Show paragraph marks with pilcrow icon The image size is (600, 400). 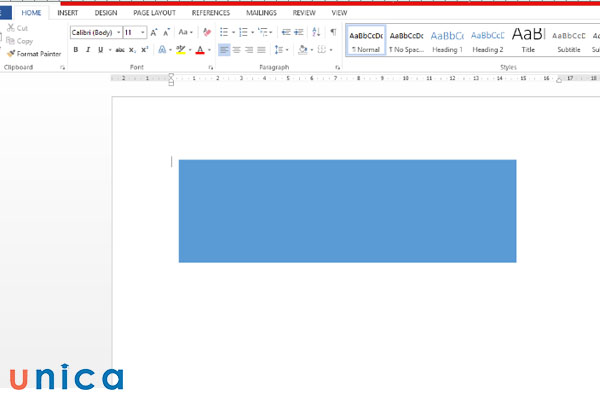pos(333,32)
